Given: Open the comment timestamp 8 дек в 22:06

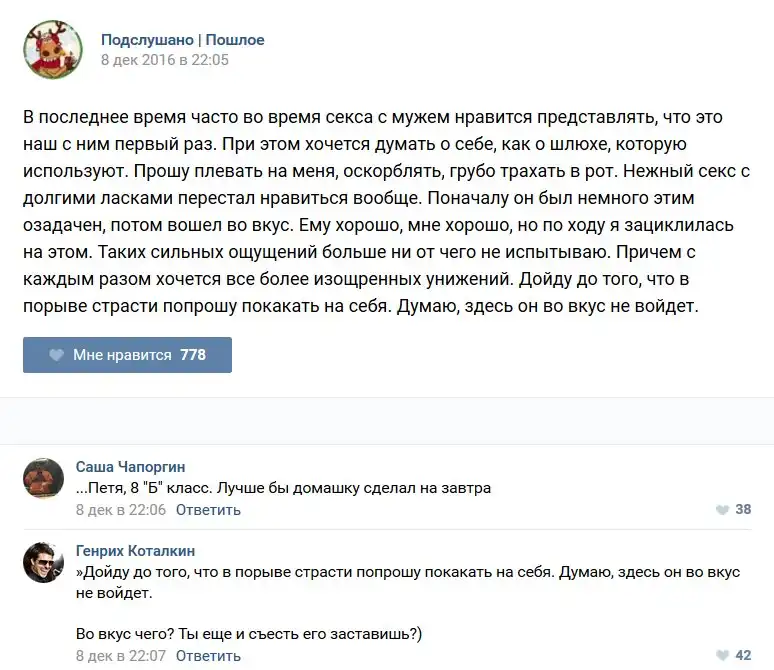Looking at the screenshot, I should (120, 510).
